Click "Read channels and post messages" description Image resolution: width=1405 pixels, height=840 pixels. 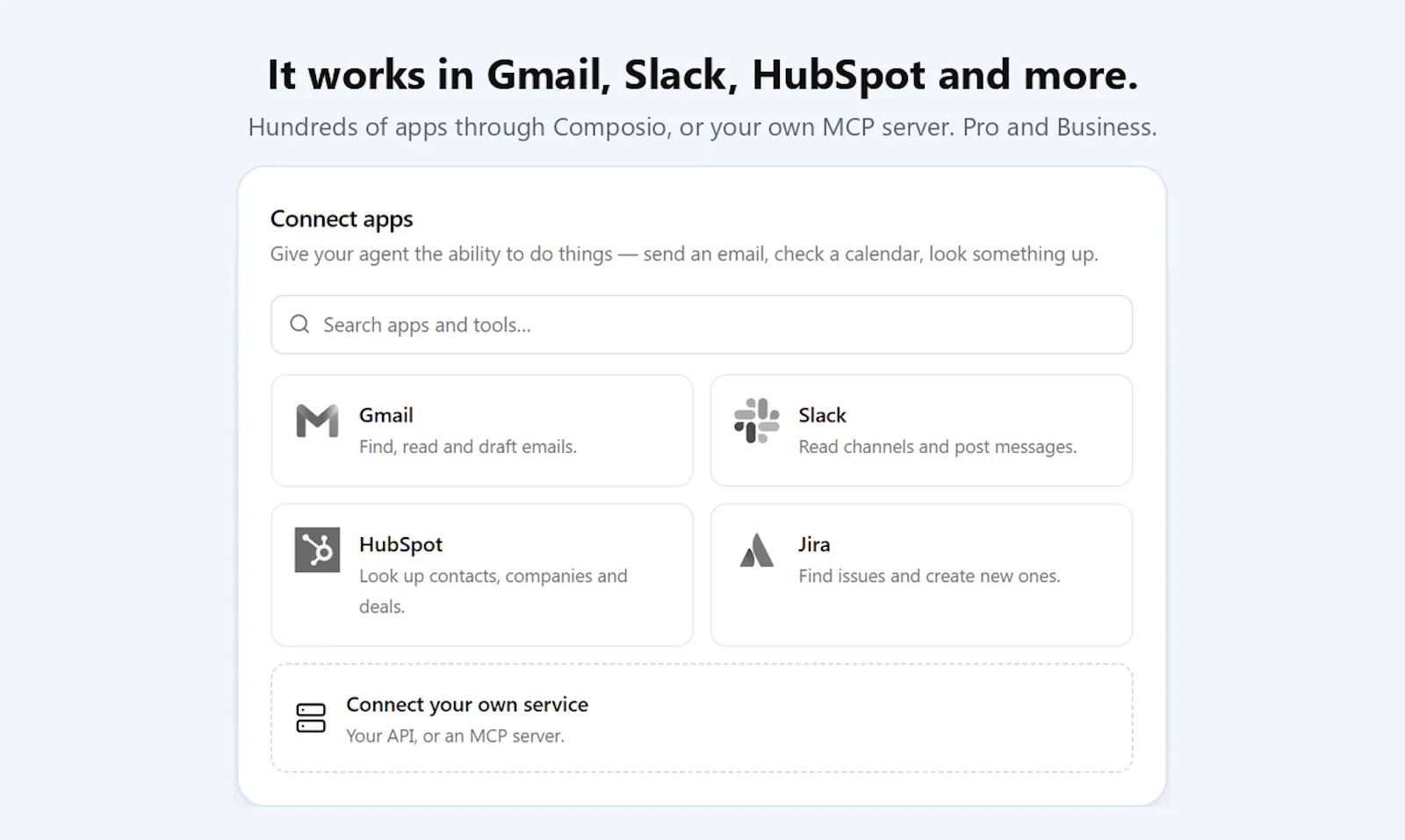937,447
